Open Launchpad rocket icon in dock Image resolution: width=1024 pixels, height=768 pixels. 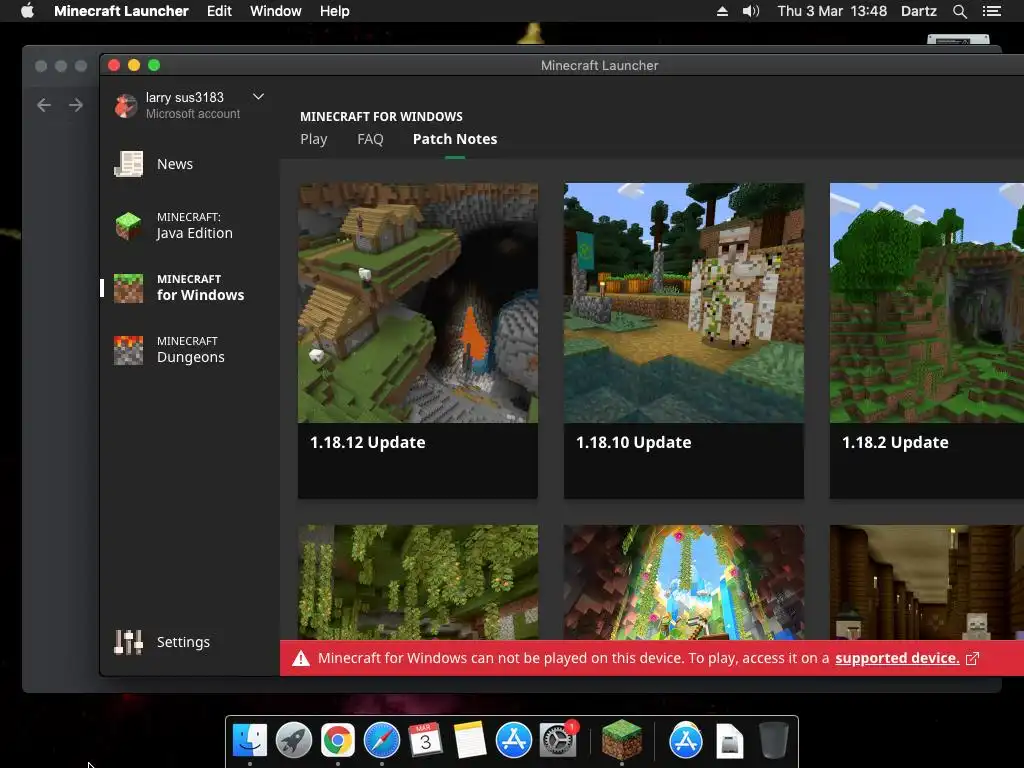(x=294, y=741)
